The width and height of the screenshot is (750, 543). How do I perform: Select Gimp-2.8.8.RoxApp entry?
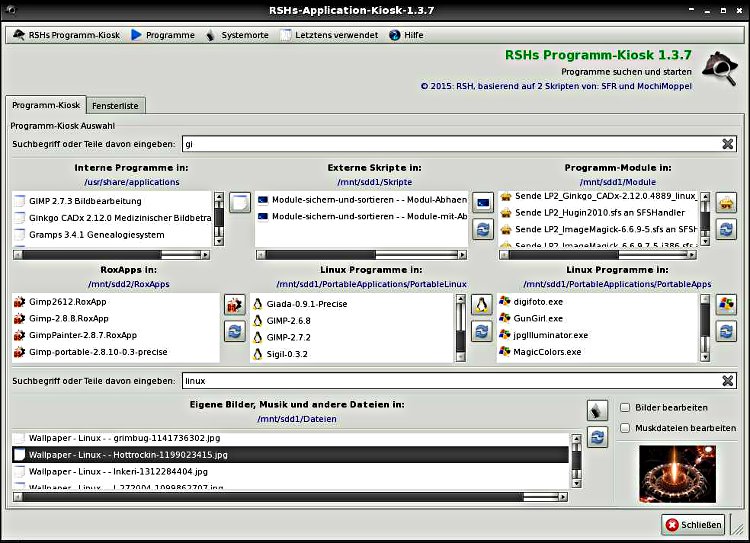[x=116, y=318]
